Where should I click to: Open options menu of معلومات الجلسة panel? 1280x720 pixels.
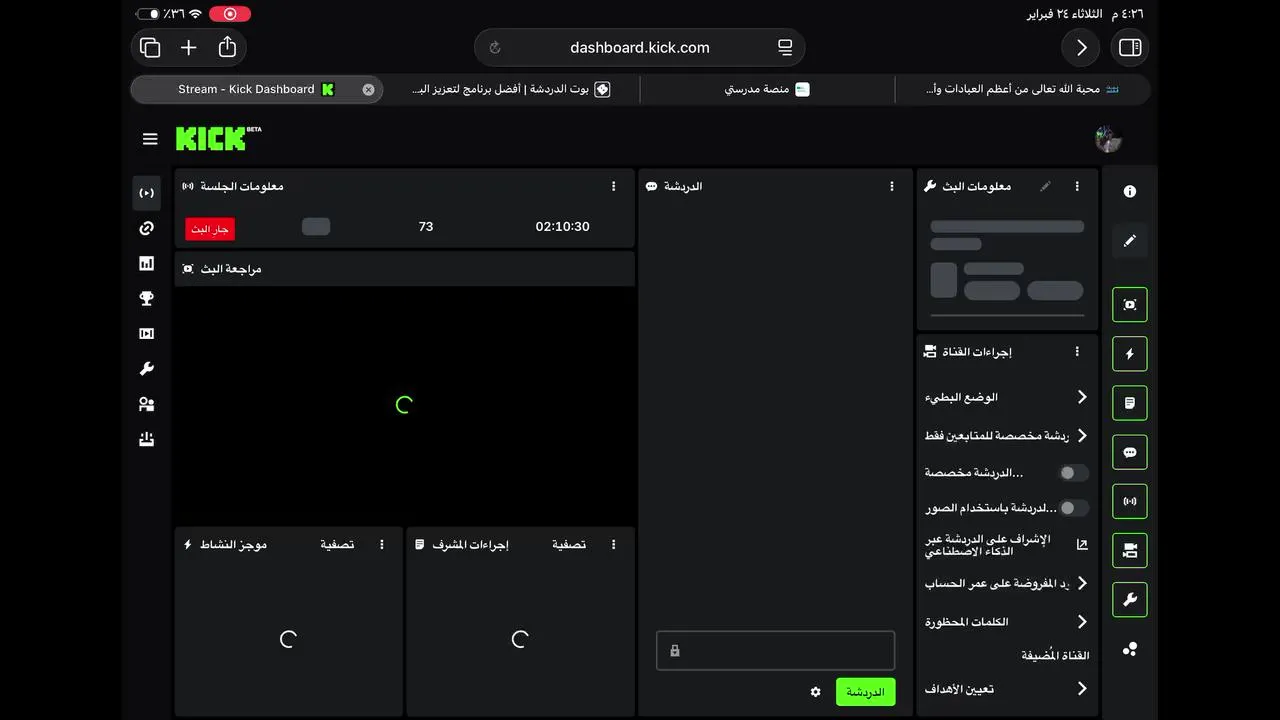coord(614,186)
